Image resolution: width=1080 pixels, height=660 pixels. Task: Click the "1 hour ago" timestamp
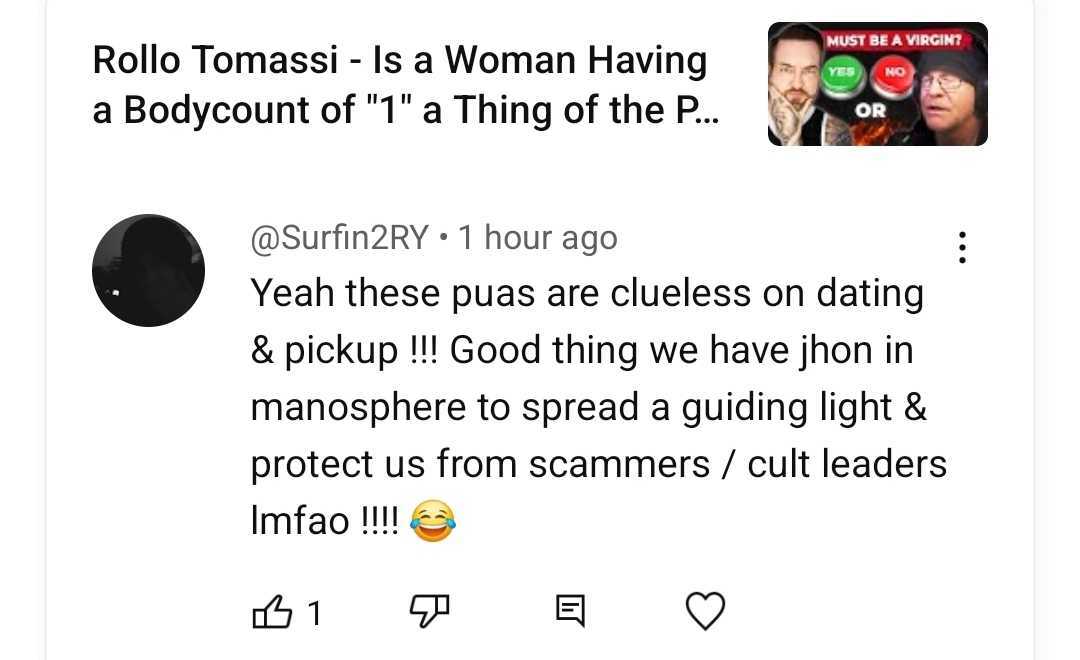537,238
